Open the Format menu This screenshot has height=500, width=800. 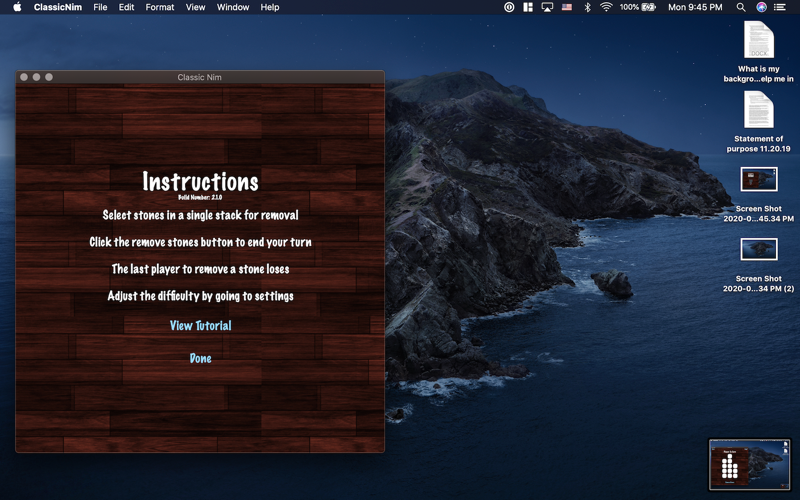[160, 7]
